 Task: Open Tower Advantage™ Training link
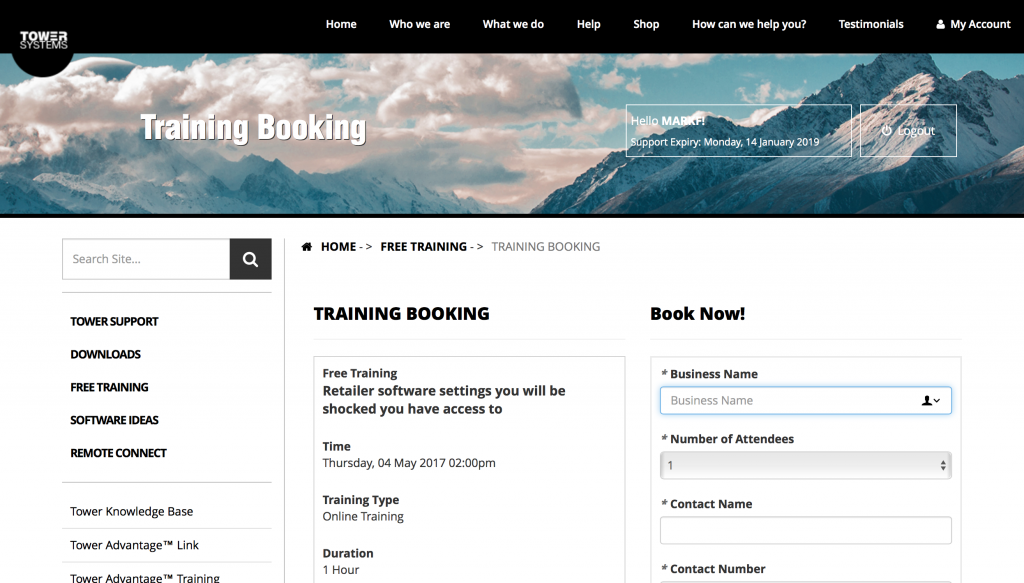click(144, 577)
